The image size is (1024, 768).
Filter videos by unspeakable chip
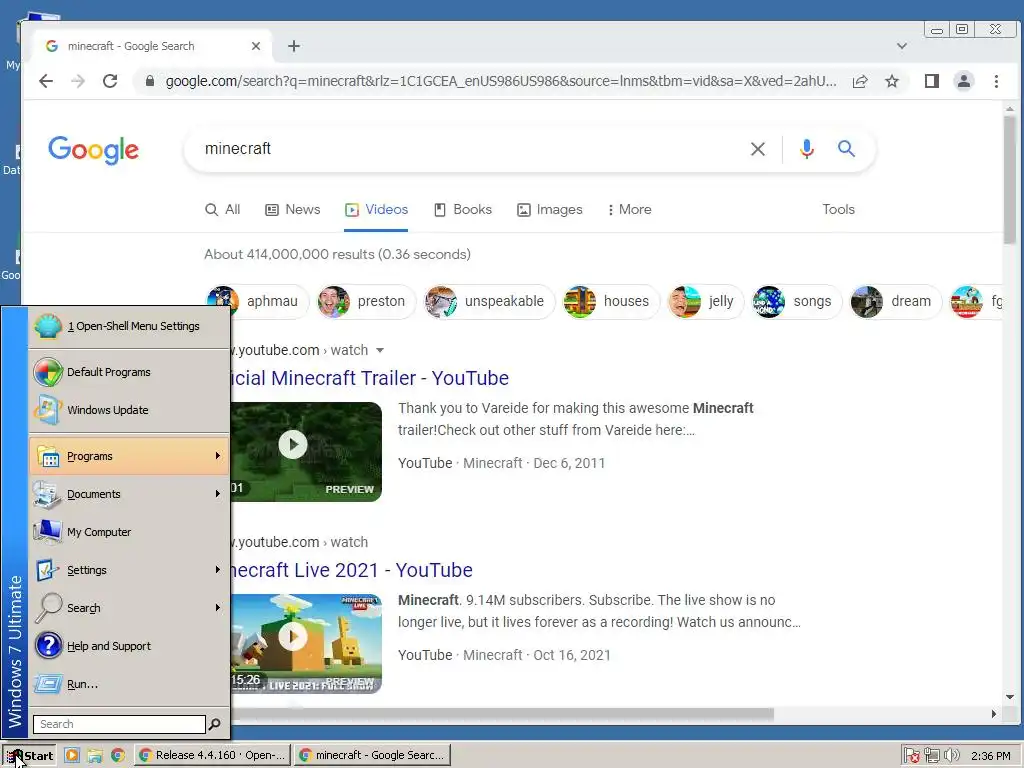(x=489, y=302)
